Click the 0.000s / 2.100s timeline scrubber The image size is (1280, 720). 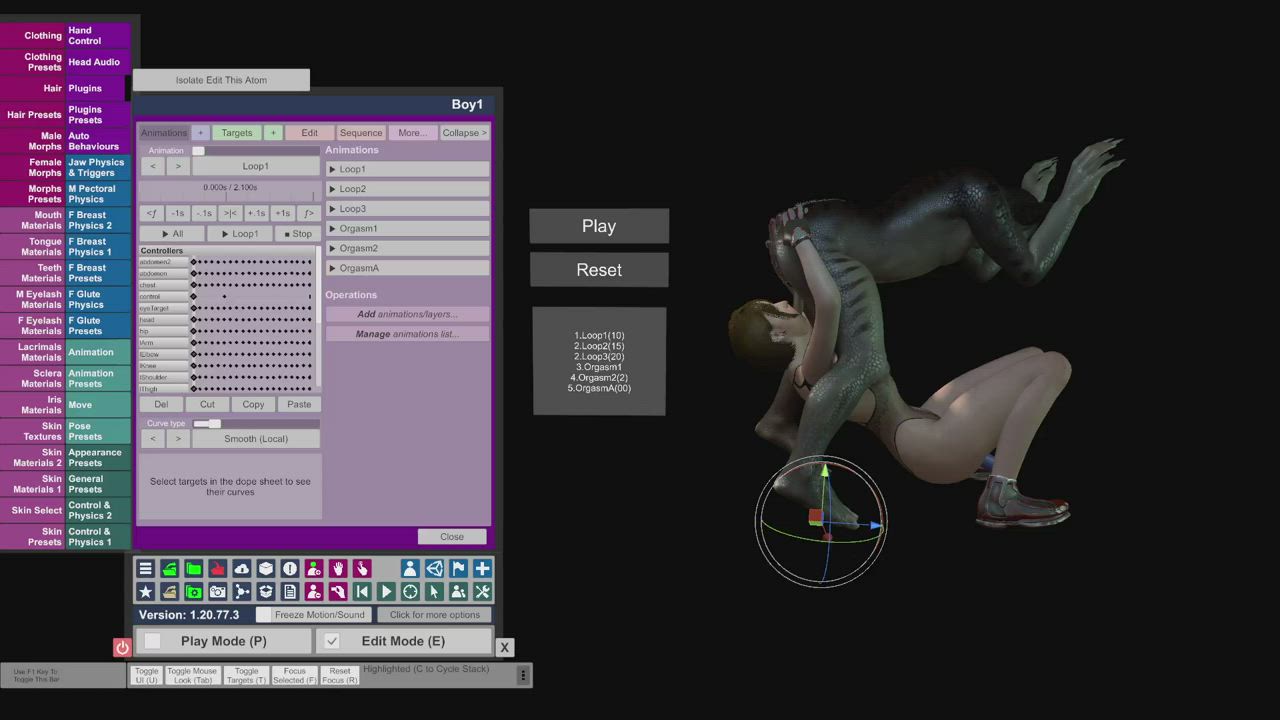229,191
